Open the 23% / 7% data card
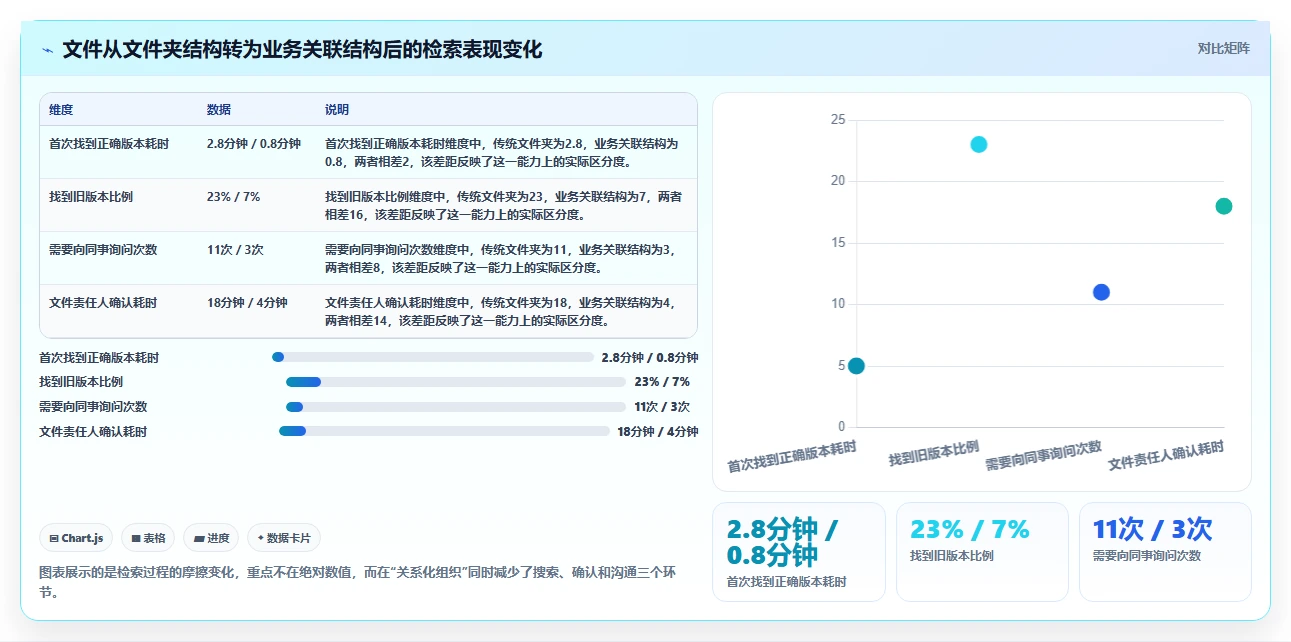This screenshot has width=1291, height=642. pyautogui.click(x=982, y=552)
